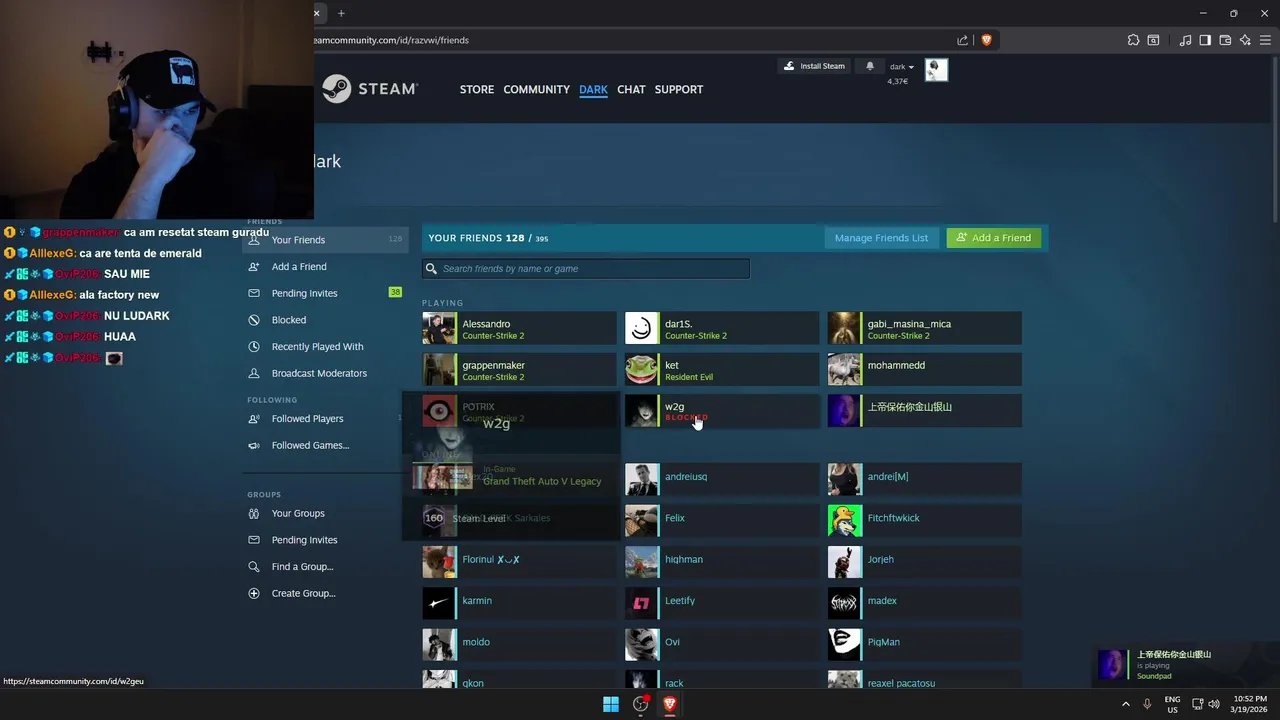Screen dimensions: 1280x720
Task: Click the Soundpad playing notification popup
Action: 1183,665
